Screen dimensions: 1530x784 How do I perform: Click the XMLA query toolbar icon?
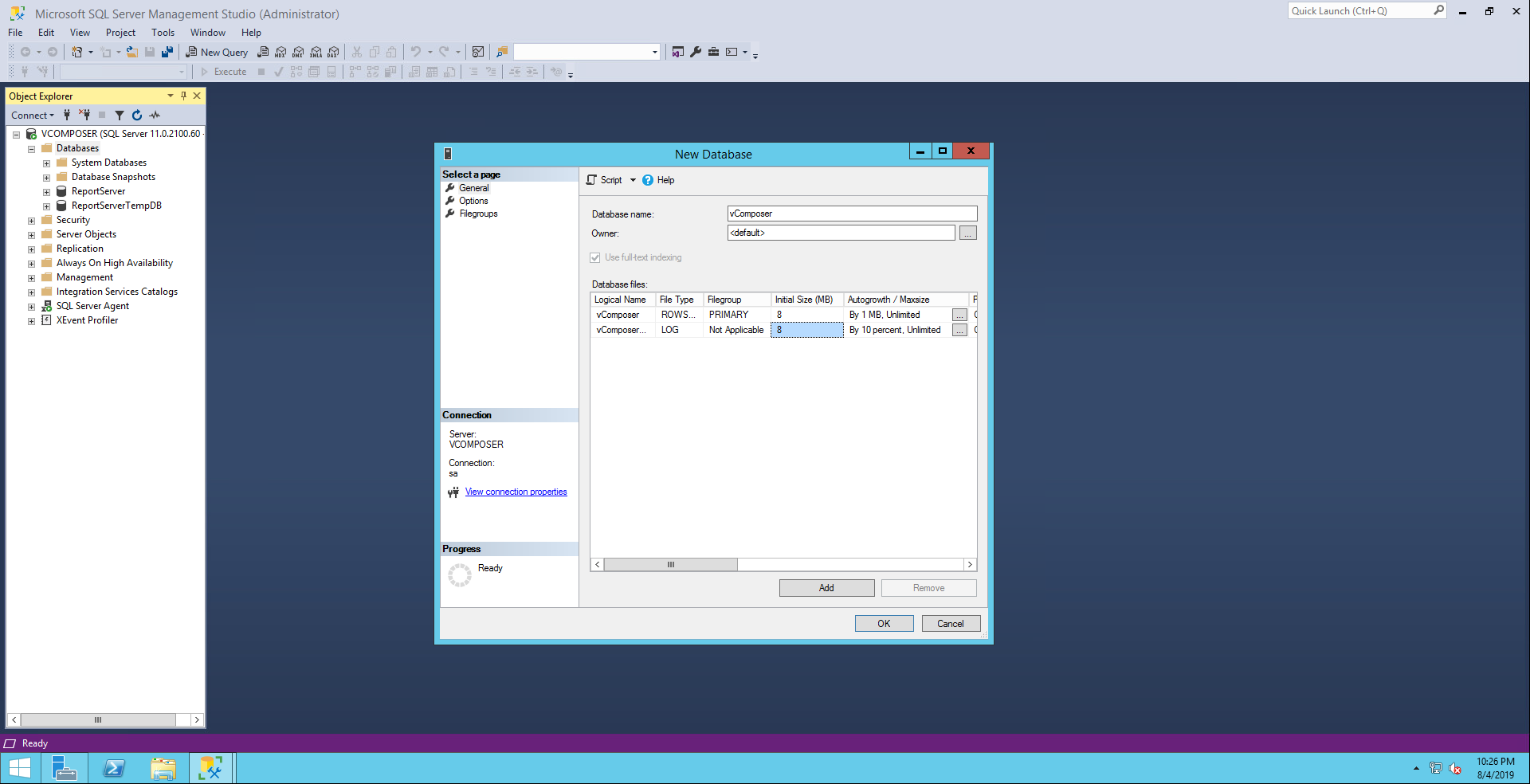tap(316, 52)
